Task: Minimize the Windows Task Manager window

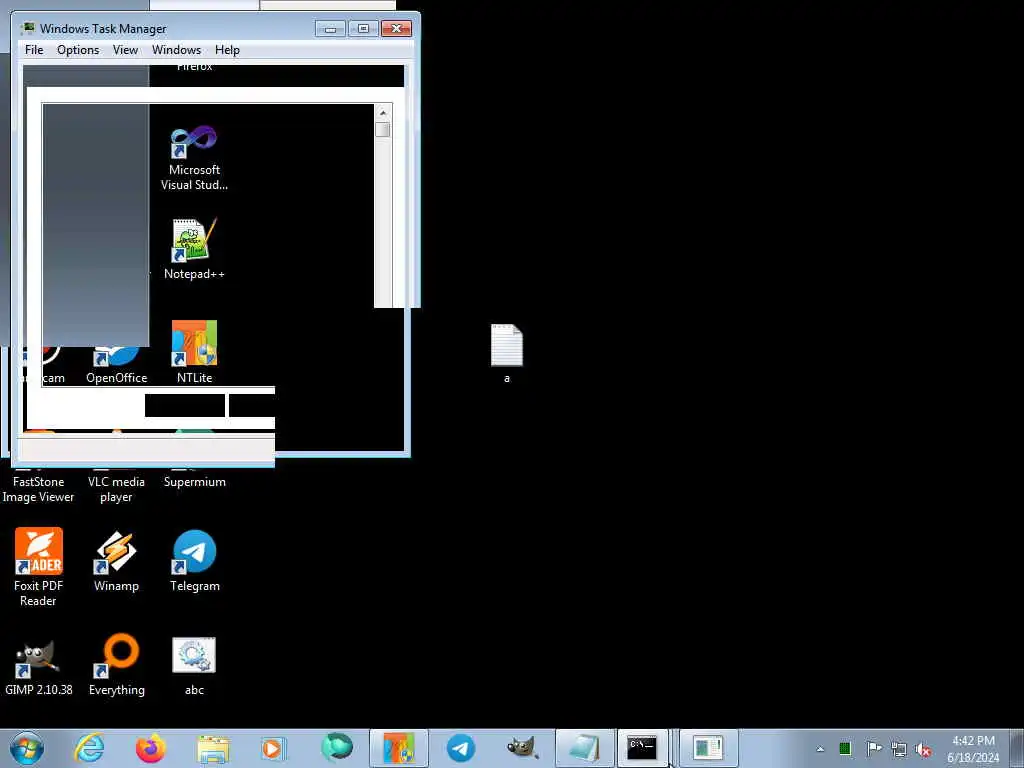Action: pyautogui.click(x=330, y=29)
